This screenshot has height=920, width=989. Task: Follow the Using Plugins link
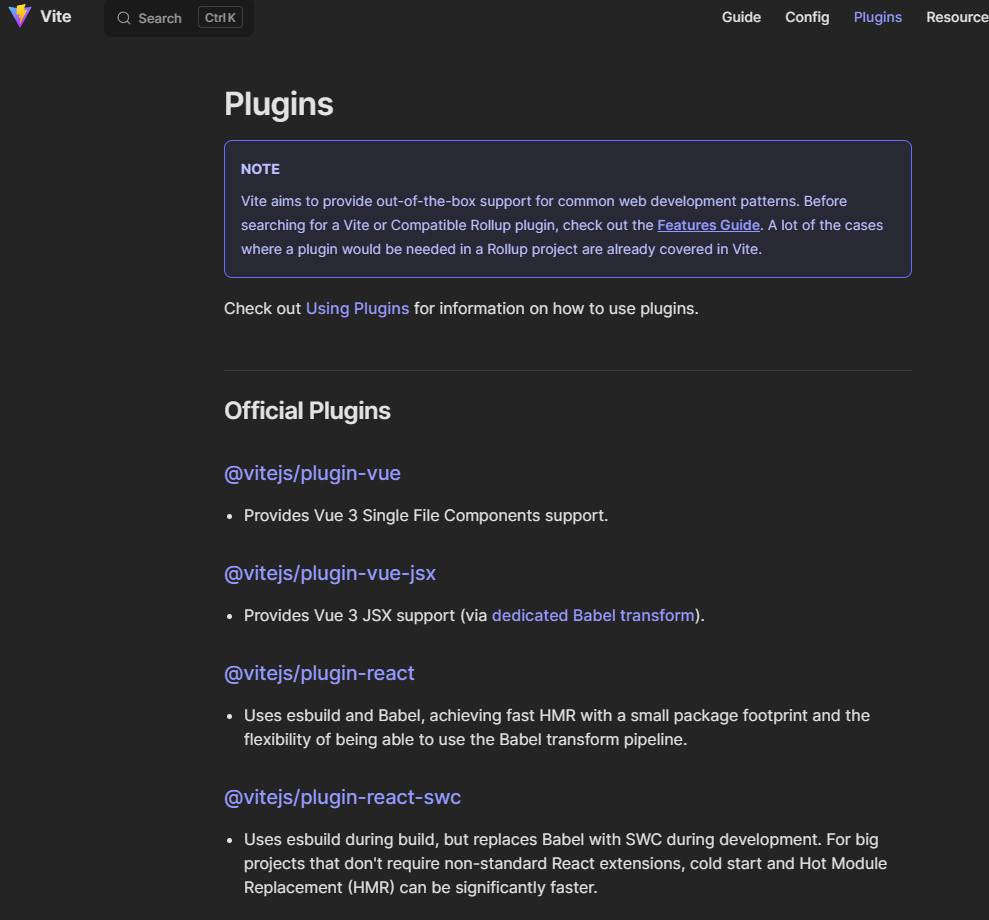(357, 308)
